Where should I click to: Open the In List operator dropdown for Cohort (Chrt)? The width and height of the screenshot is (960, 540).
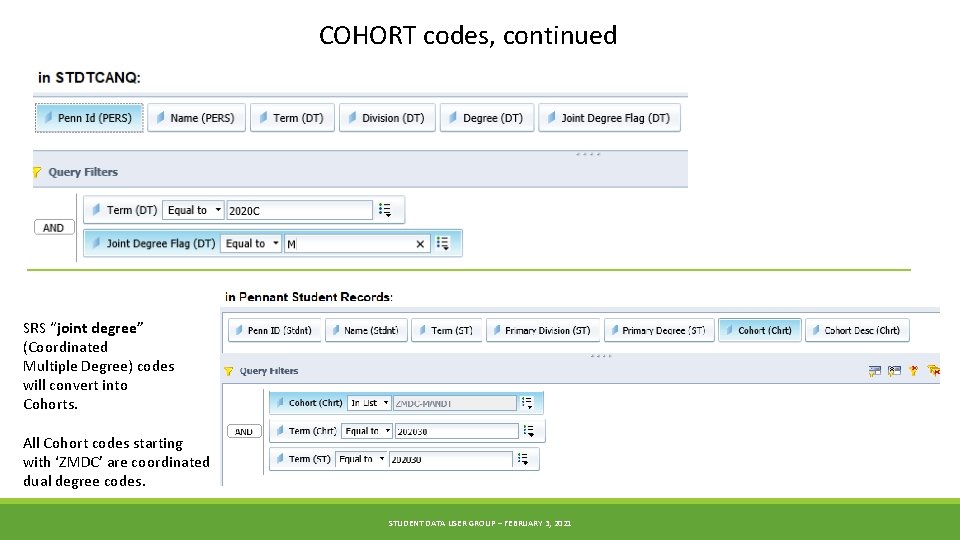point(369,402)
